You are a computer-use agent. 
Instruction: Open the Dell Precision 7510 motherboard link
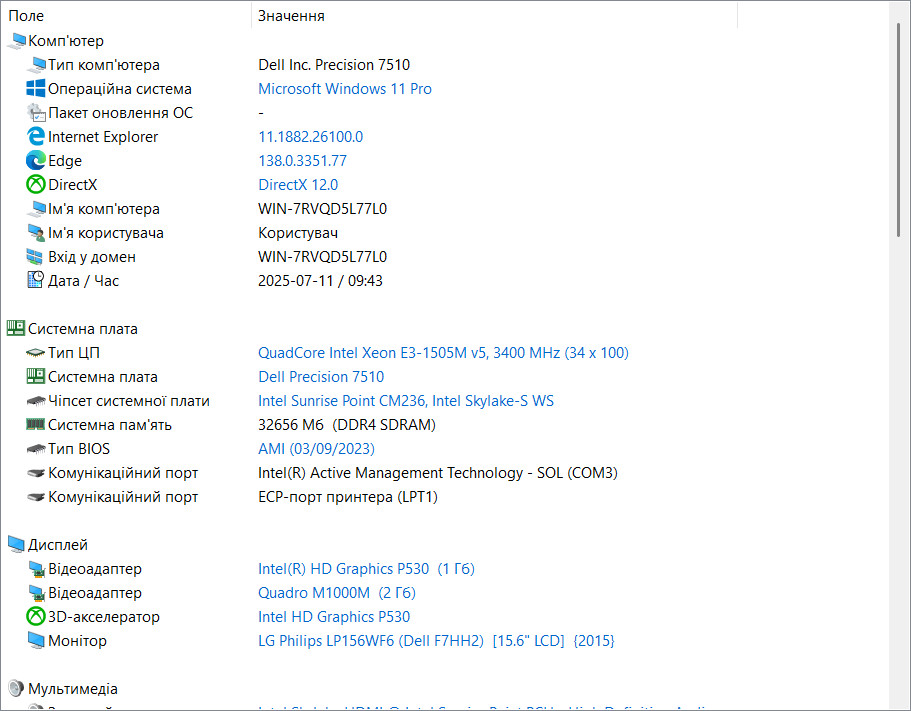(321, 376)
